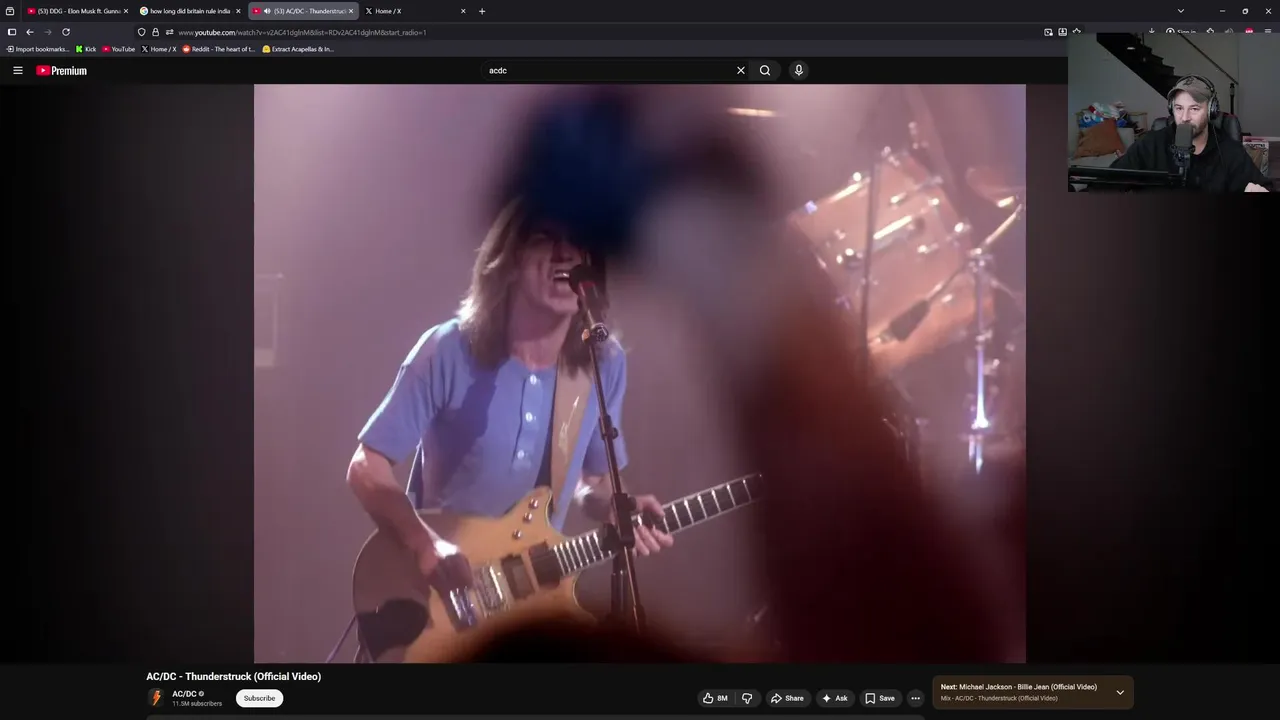Screen dimensions: 1280x720
Task: Open the tab manager icon in the tab strip
Action: pos(10,11)
